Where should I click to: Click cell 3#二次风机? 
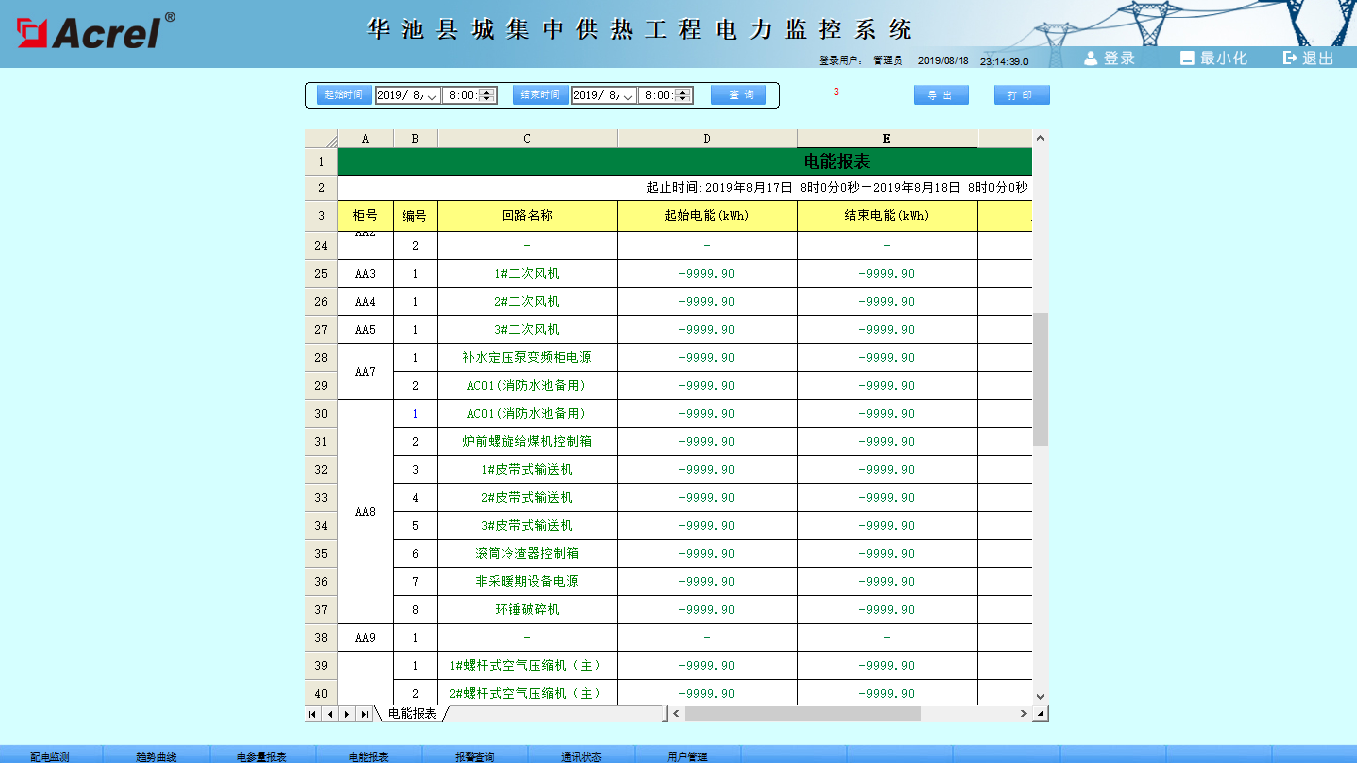click(x=527, y=330)
